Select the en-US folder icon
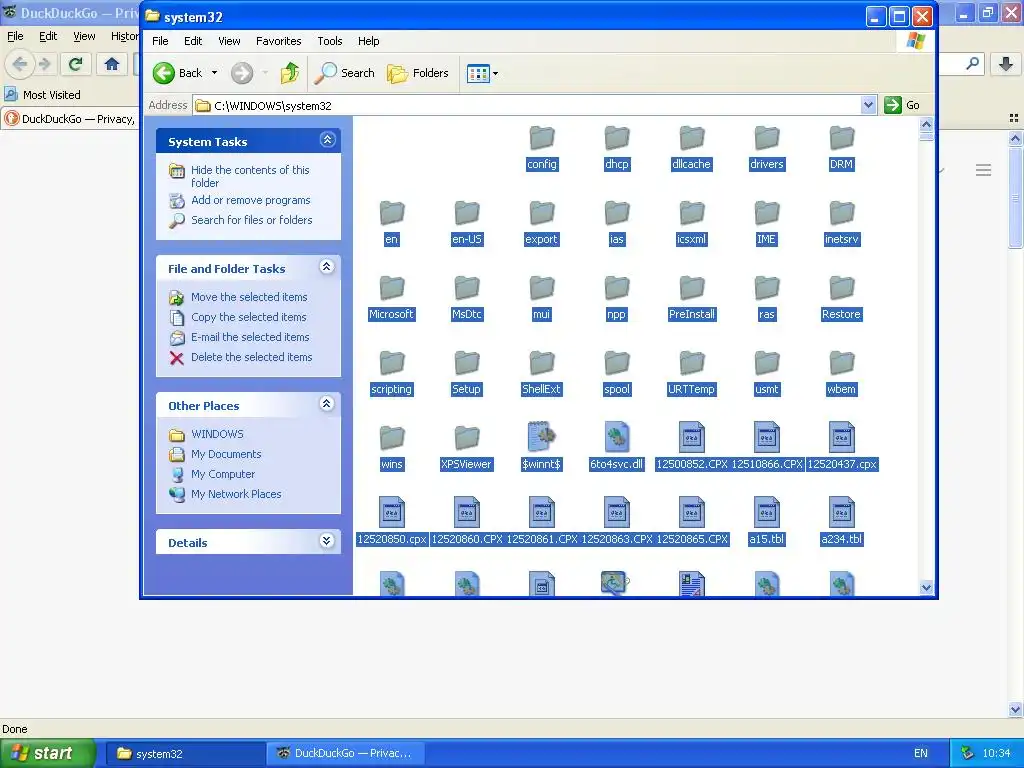Viewport: 1024px width, 768px height. [x=467, y=214]
